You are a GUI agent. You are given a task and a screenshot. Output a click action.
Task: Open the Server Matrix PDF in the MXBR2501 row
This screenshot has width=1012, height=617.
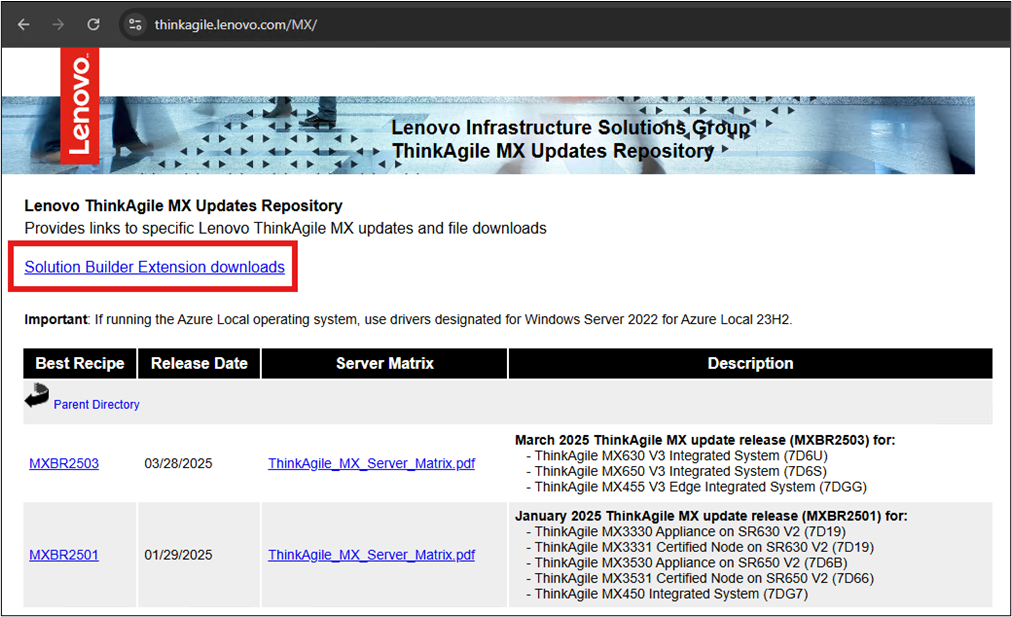(372, 555)
